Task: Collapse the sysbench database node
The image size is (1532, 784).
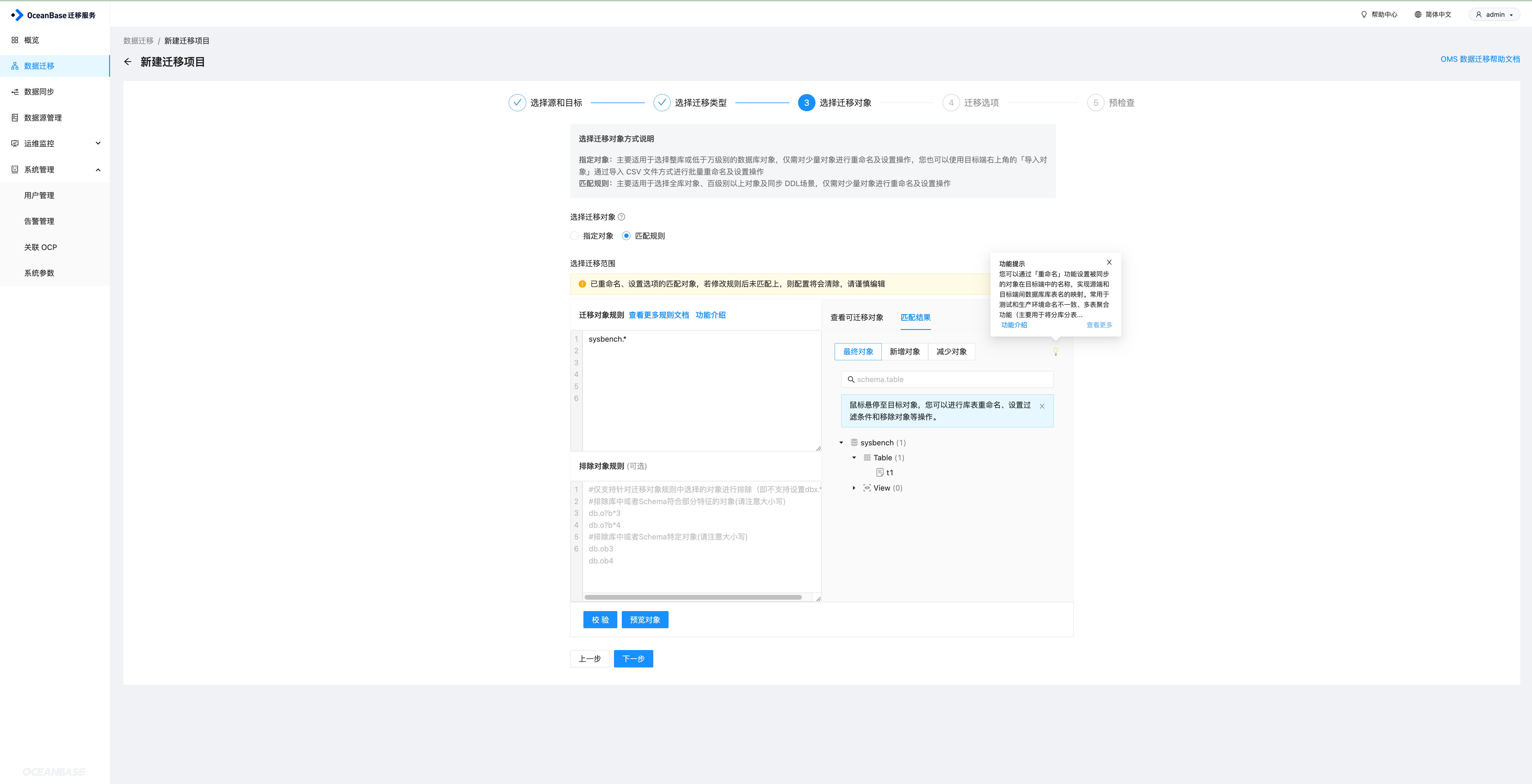Action: pos(841,443)
